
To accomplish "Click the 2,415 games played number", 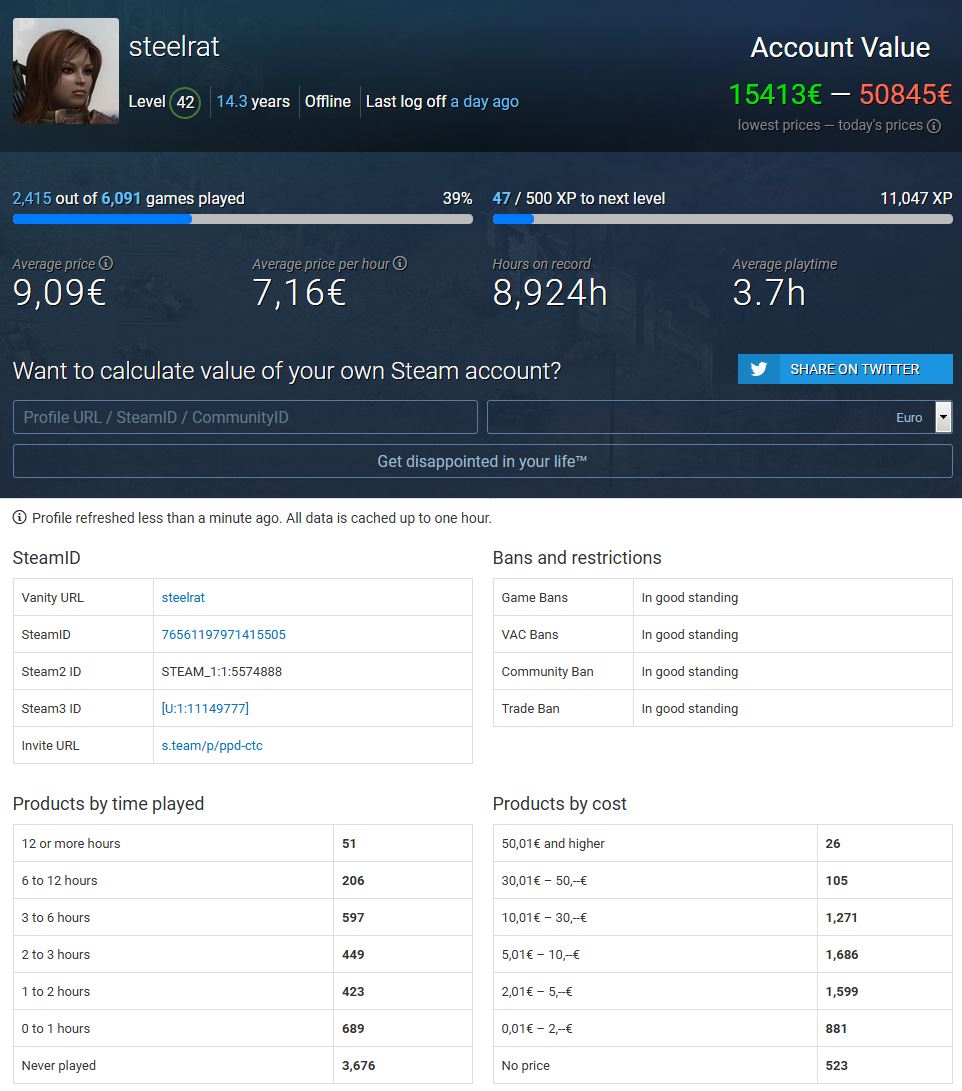I will coord(32,198).
